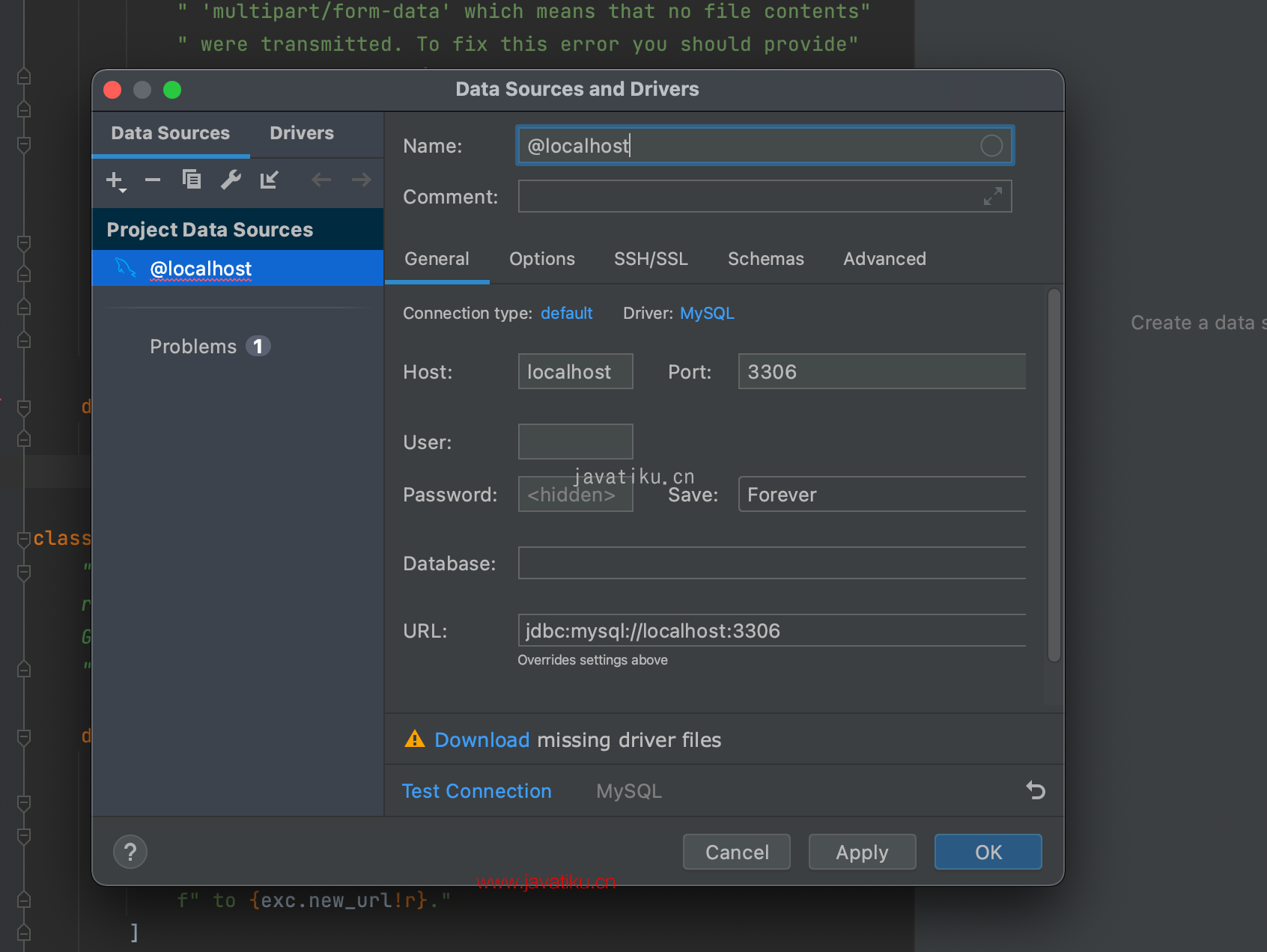Click the User input field
Viewport: 1267px width, 952px height.
point(575,442)
